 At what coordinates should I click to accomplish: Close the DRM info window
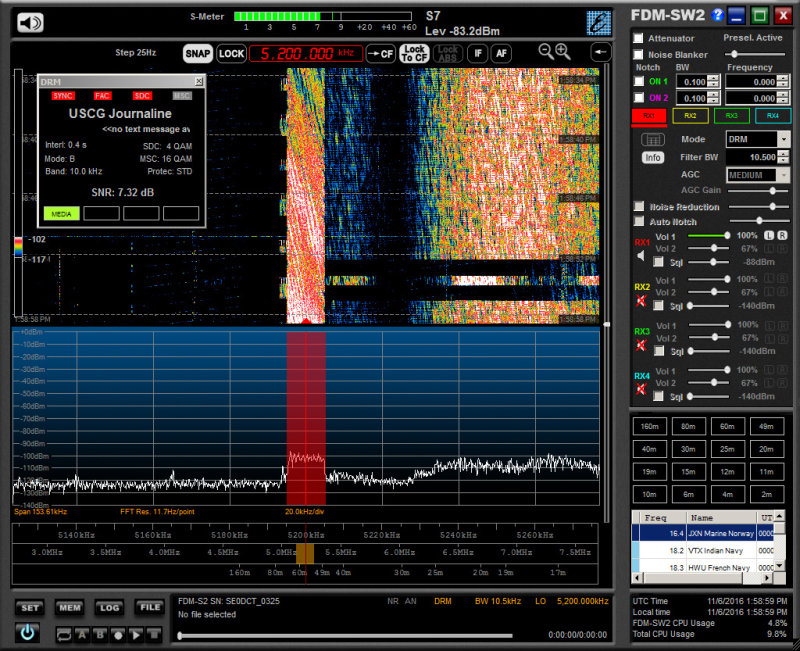click(x=198, y=81)
